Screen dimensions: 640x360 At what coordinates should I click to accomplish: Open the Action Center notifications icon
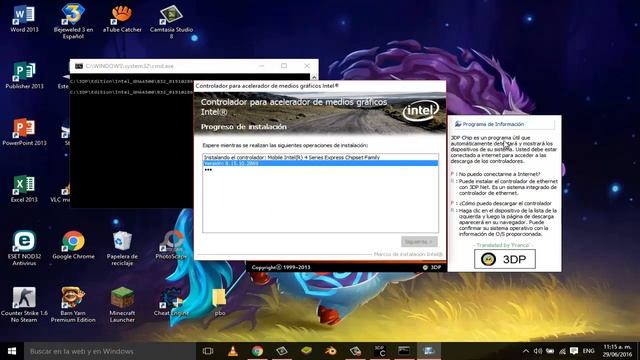click(574, 351)
